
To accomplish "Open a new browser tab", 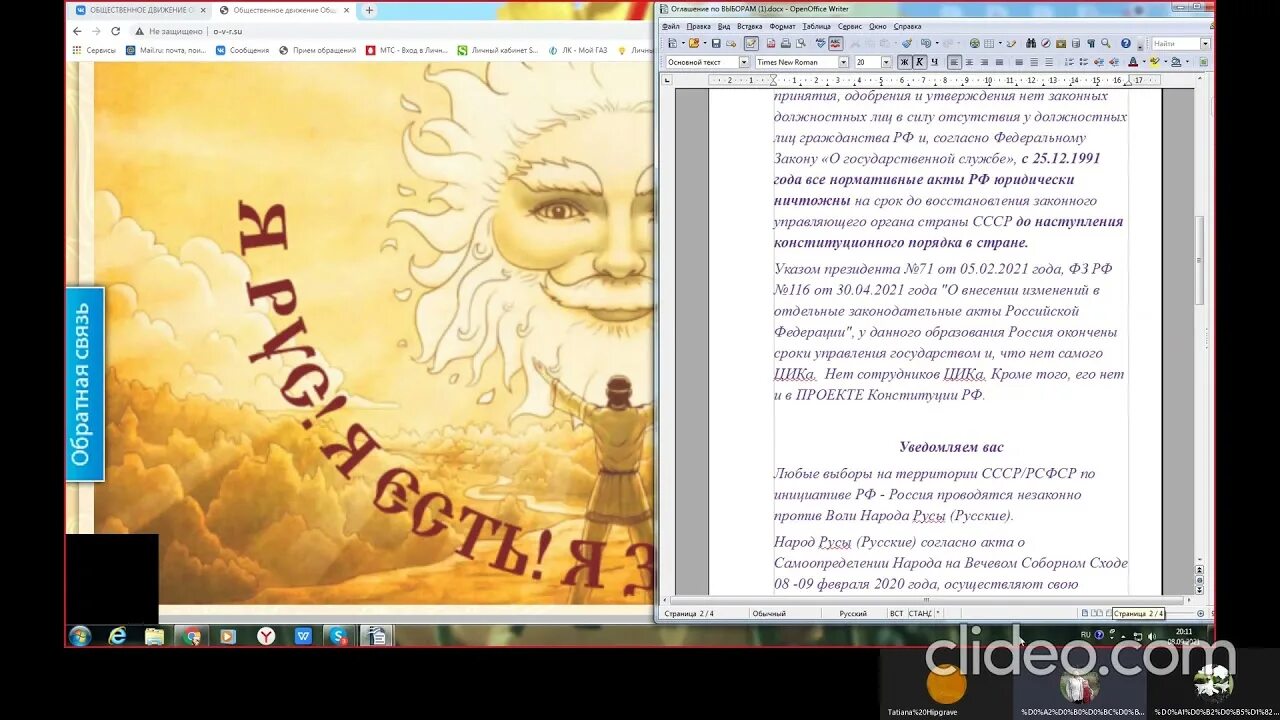I will [369, 10].
